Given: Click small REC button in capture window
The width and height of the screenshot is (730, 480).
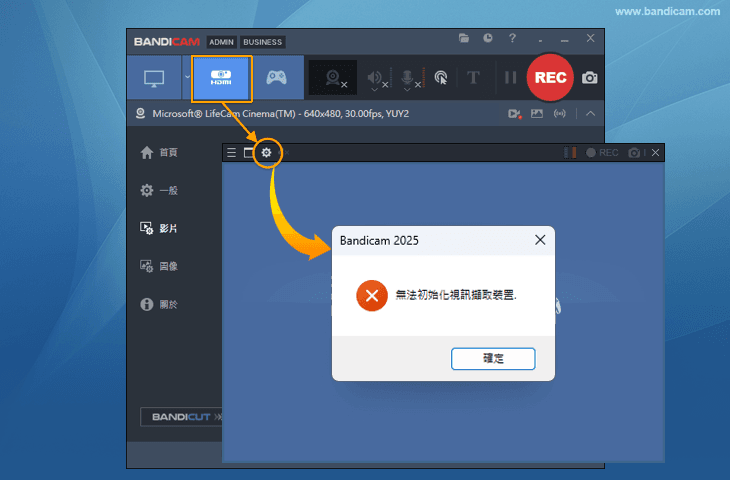Looking at the screenshot, I should [602, 153].
